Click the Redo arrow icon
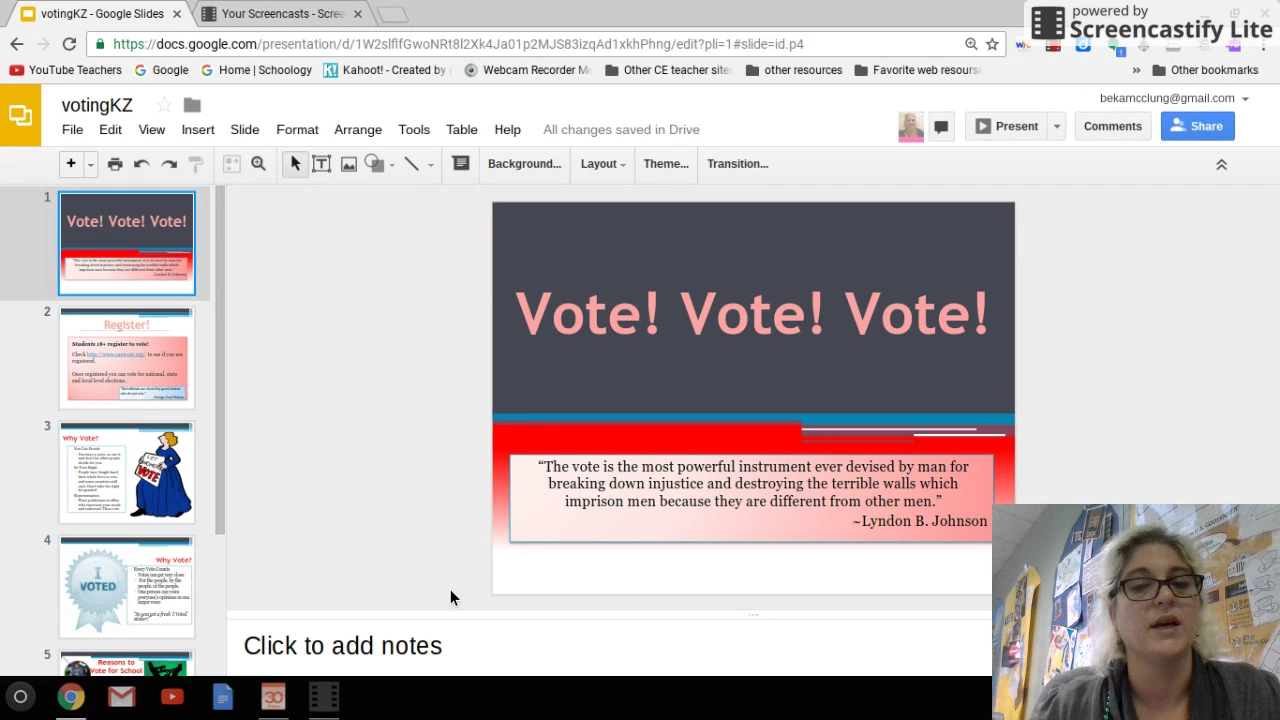Image resolution: width=1280 pixels, height=720 pixels. (x=169, y=164)
